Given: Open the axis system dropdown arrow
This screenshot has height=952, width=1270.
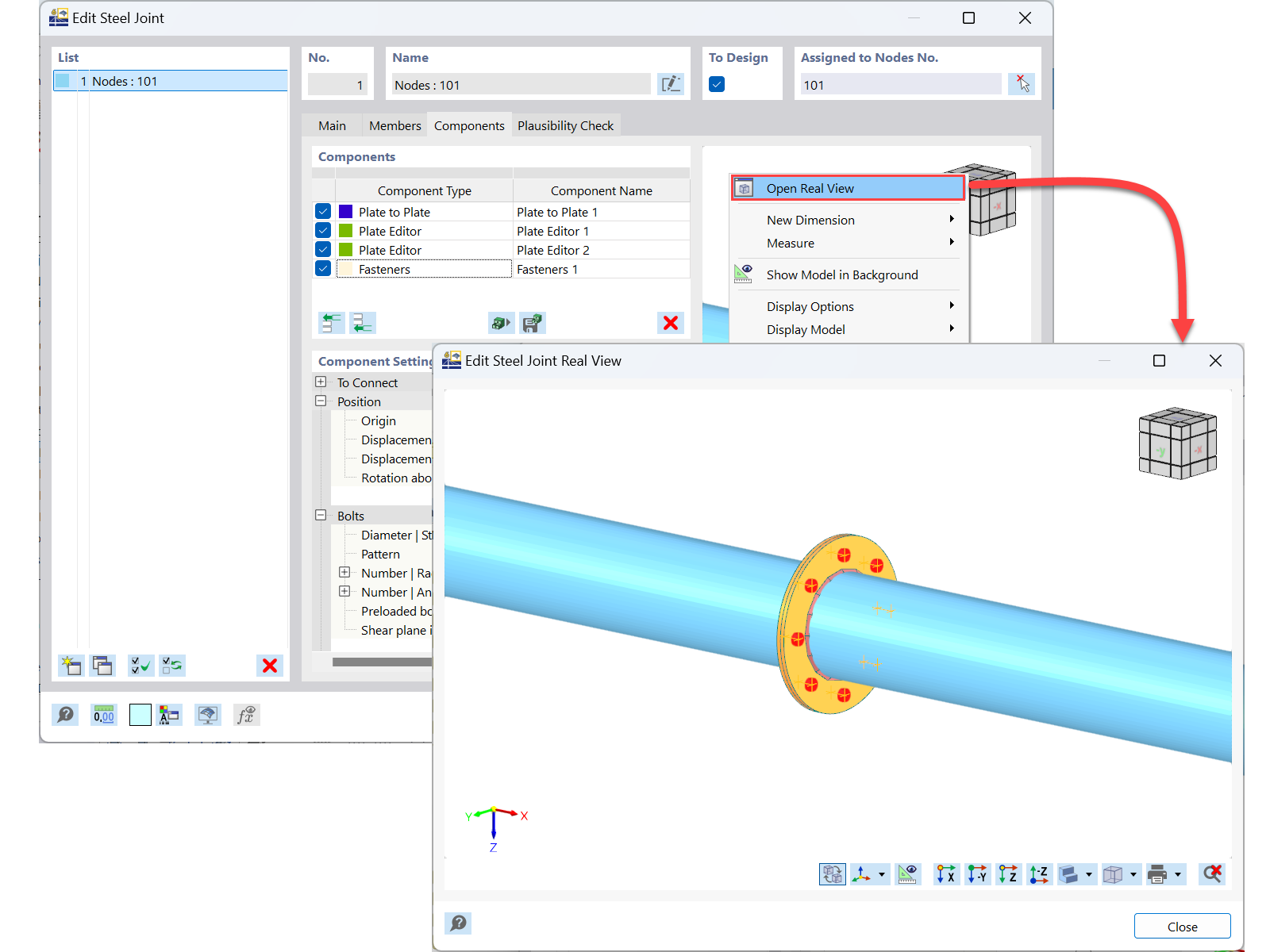Looking at the screenshot, I should coord(882,875).
